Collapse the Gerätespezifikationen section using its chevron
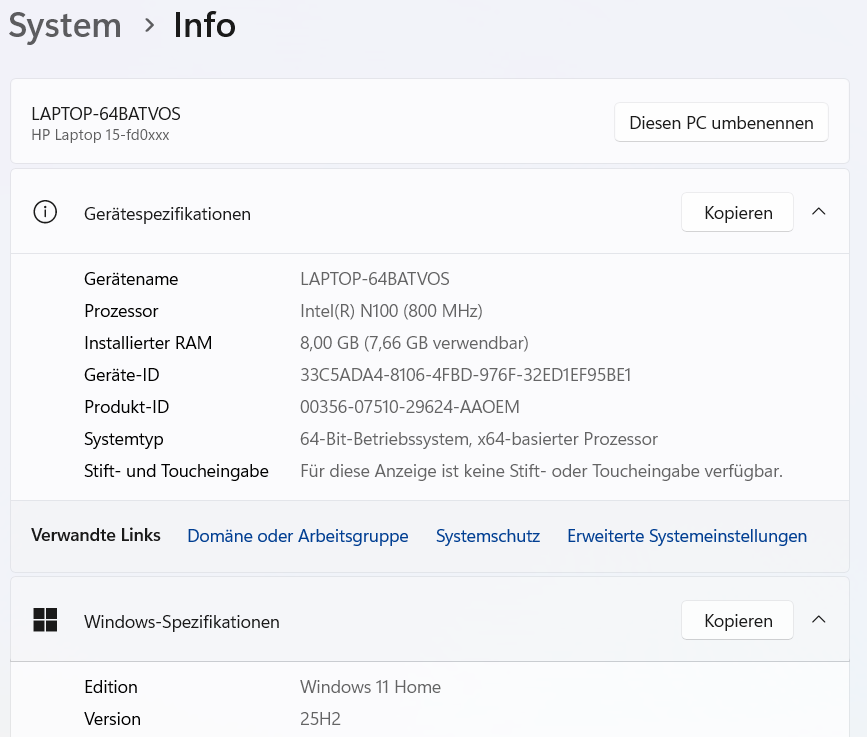867x737 pixels. (818, 212)
